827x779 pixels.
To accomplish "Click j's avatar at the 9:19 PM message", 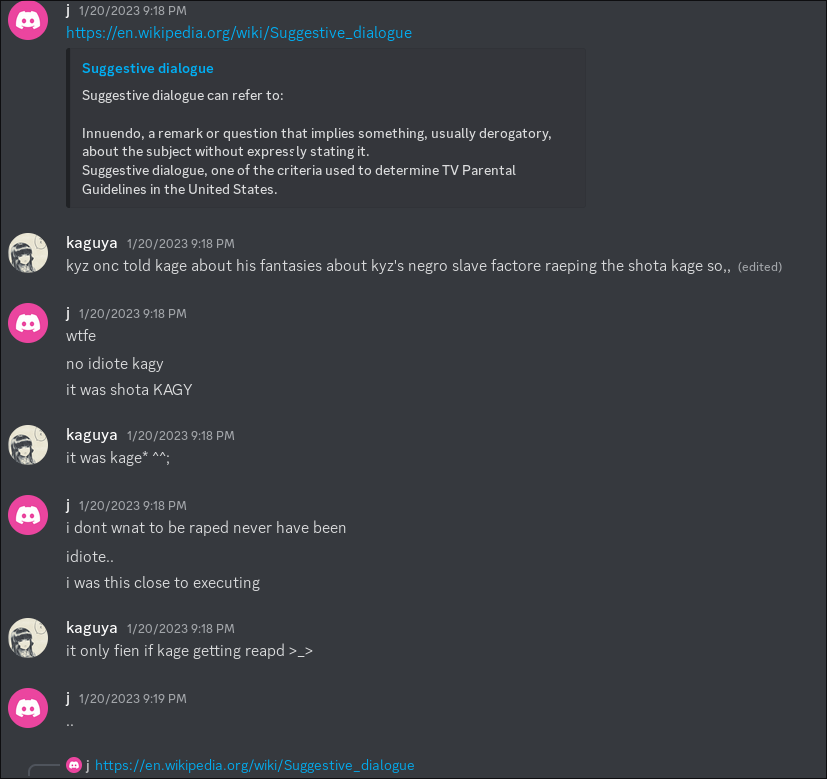I will click(x=28, y=708).
